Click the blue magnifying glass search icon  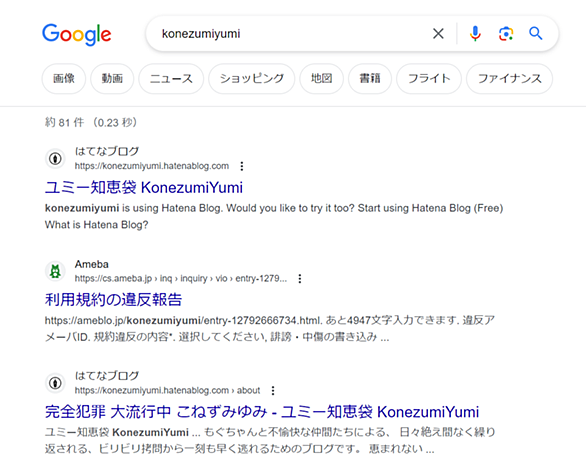(x=536, y=34)
